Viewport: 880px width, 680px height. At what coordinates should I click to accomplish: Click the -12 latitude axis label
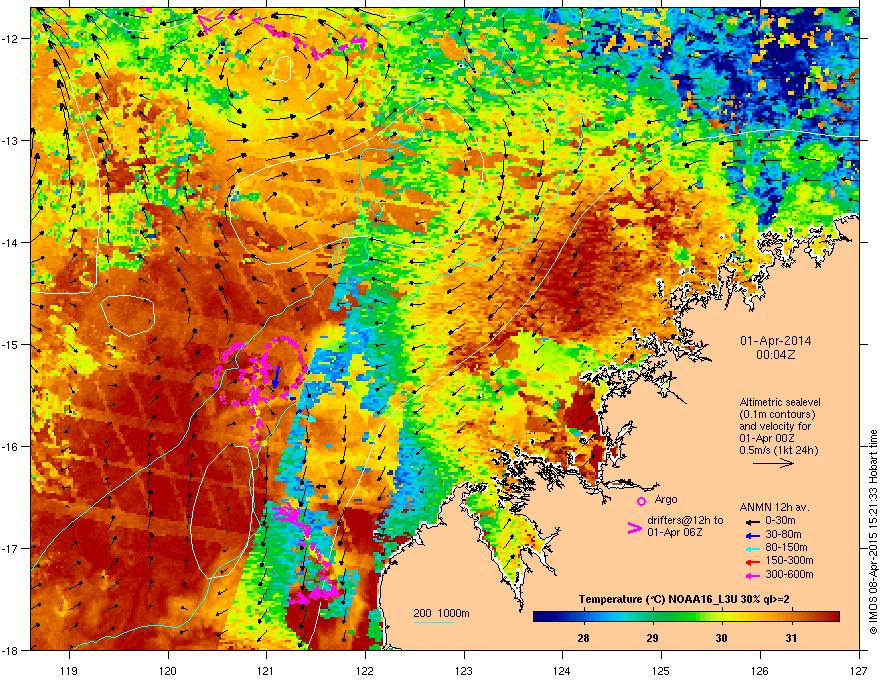[10, 39]
